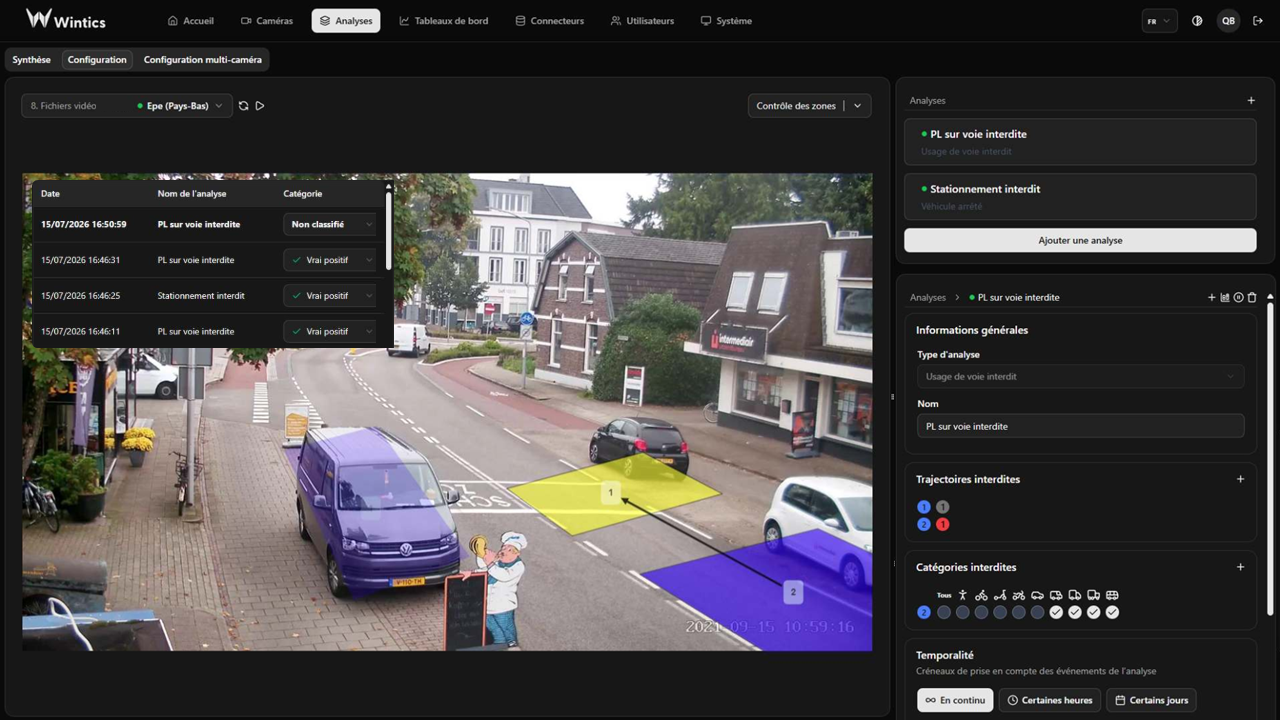Click the Analyses breadcrumb link
The width and height of the screenshot is (1280, 720).
point(928,297)
